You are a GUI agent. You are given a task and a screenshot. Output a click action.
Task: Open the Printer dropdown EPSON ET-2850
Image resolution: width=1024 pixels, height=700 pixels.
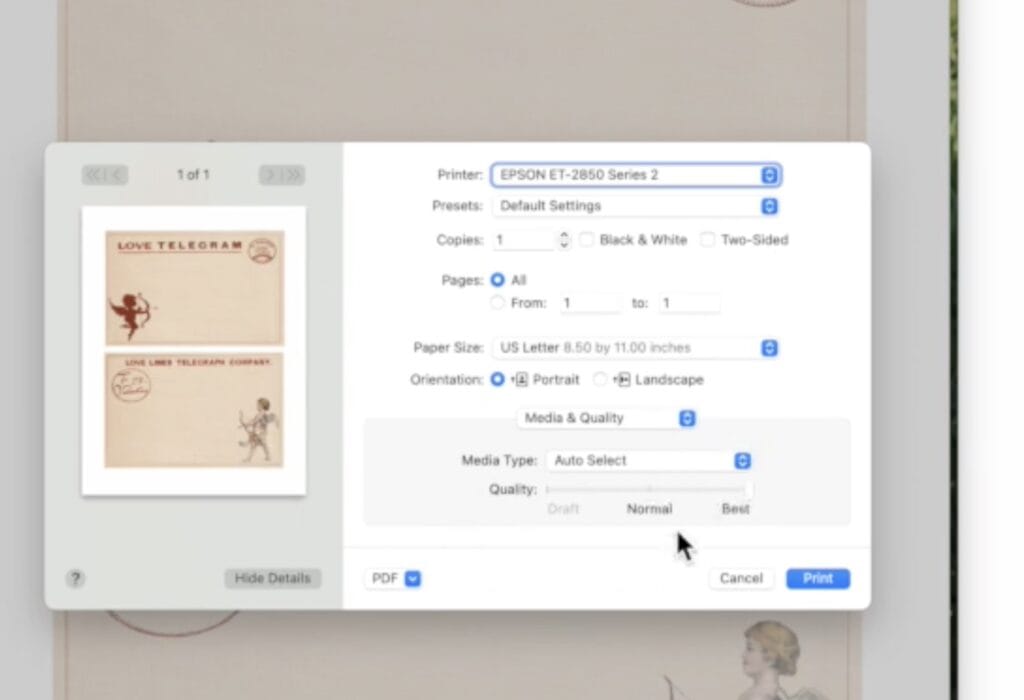coord(635,175)
